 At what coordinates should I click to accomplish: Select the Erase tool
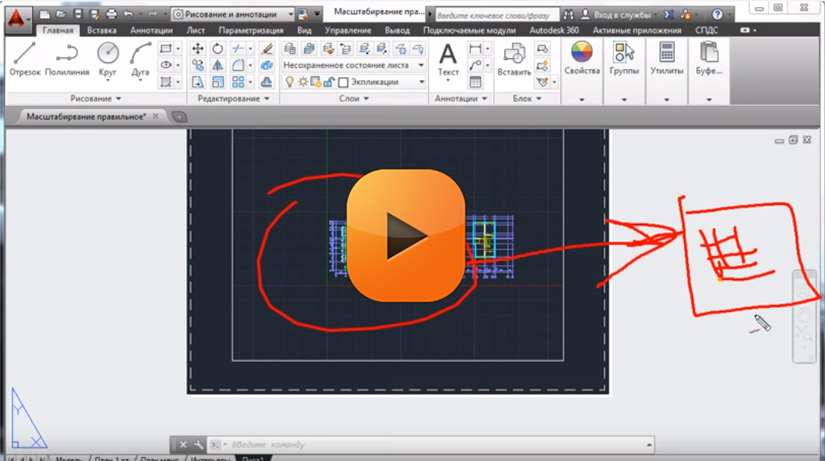[267, 49]
